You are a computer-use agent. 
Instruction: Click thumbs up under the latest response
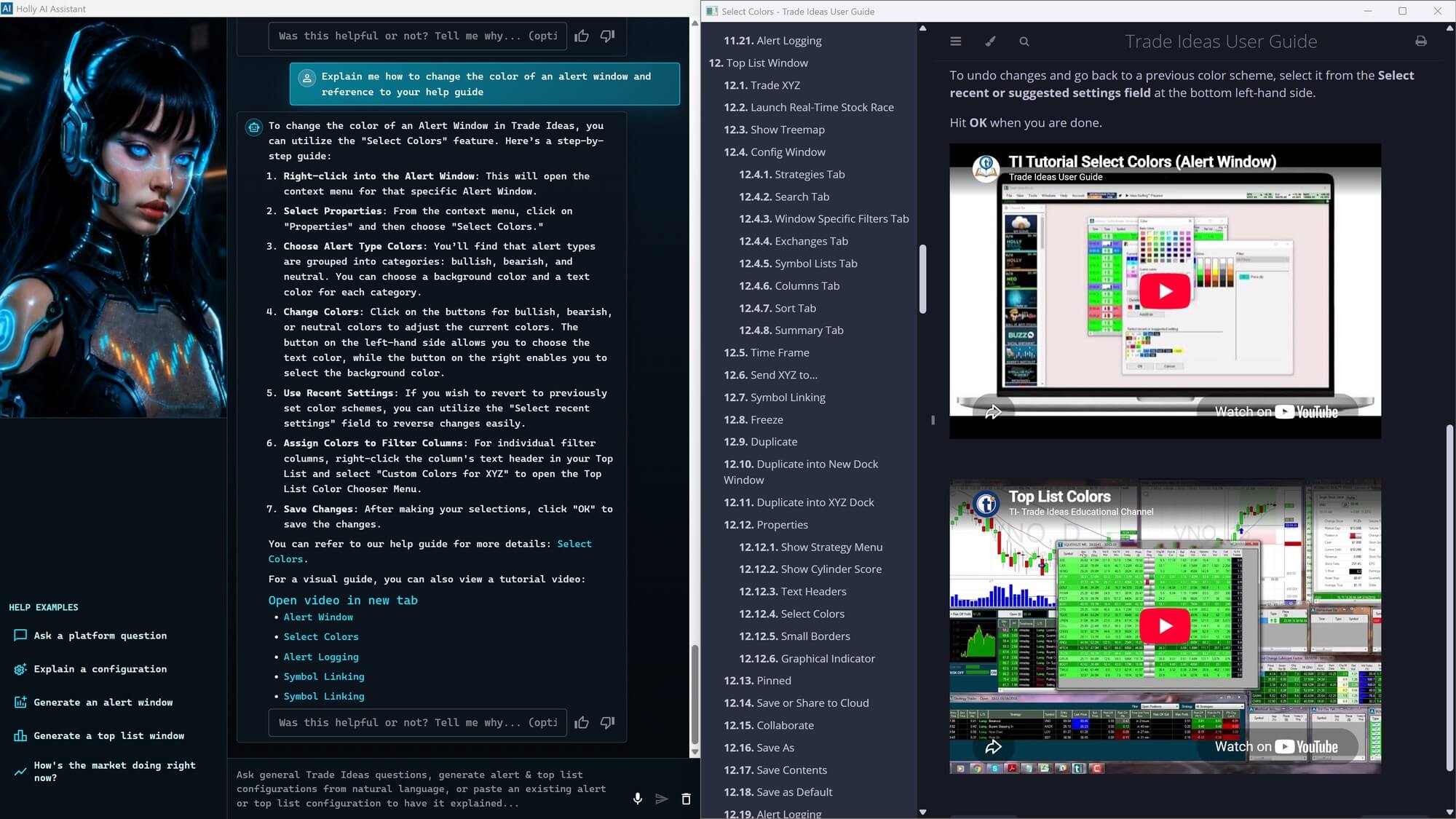tap(582, 722)
